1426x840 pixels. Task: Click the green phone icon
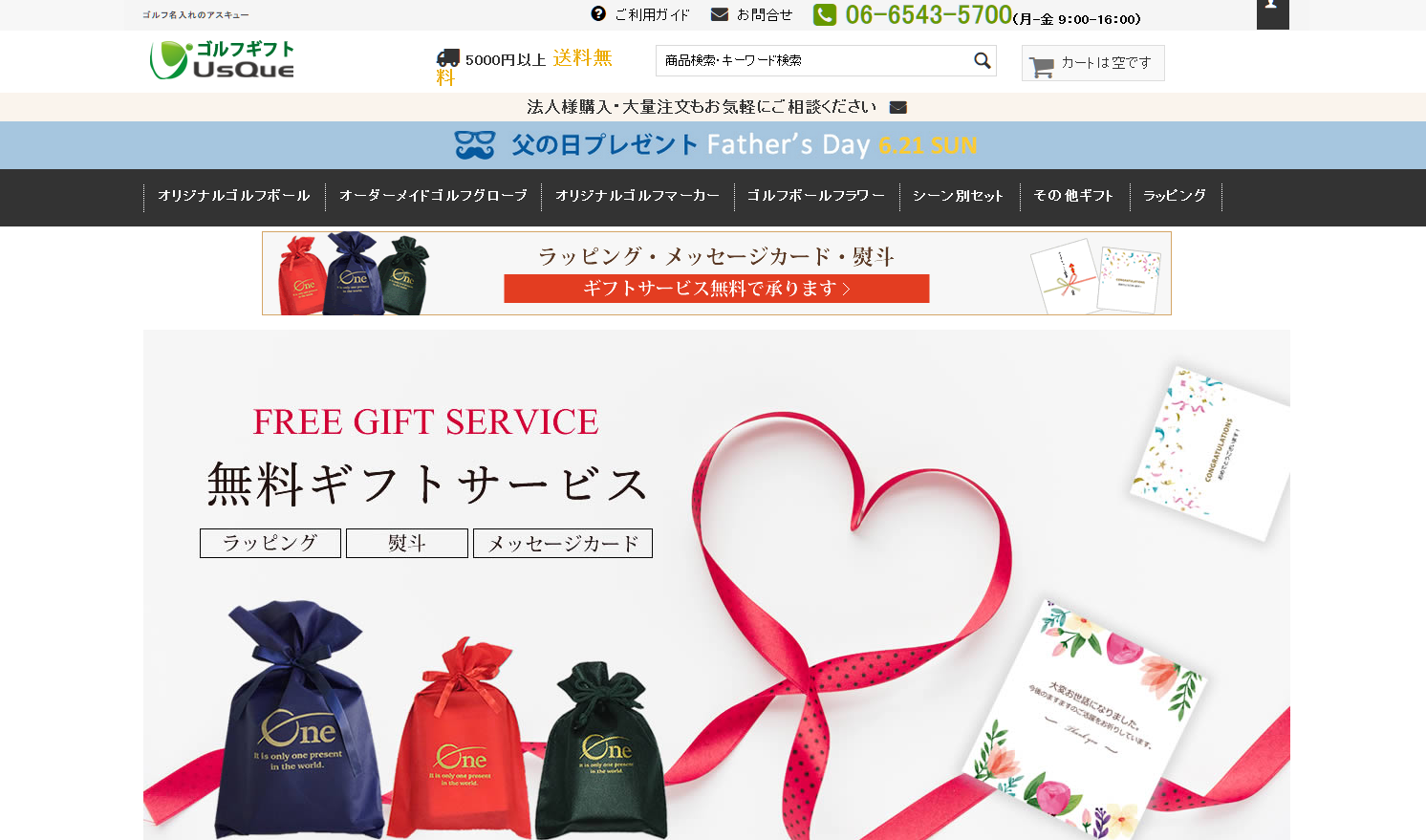tap(825, 14)
